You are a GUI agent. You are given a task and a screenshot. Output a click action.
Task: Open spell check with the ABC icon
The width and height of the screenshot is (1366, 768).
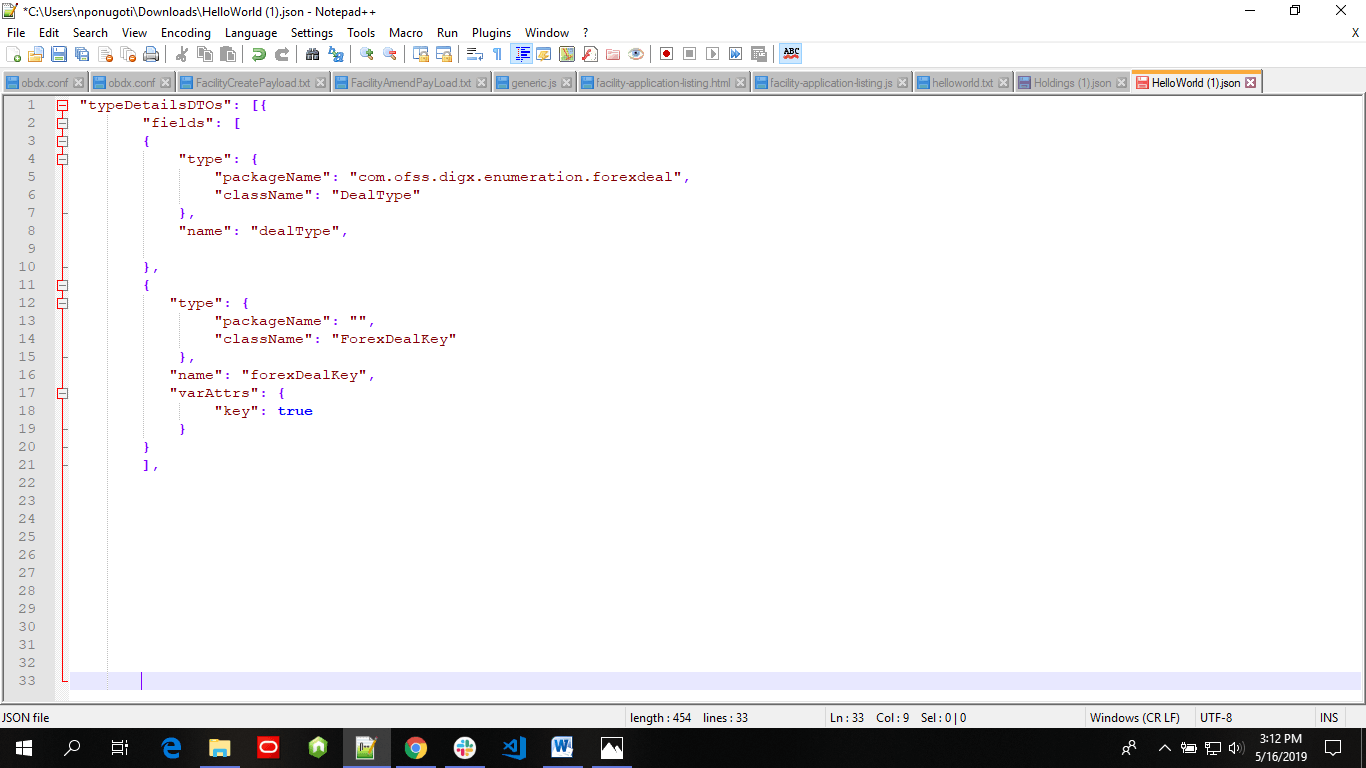(x=791, y=53)
